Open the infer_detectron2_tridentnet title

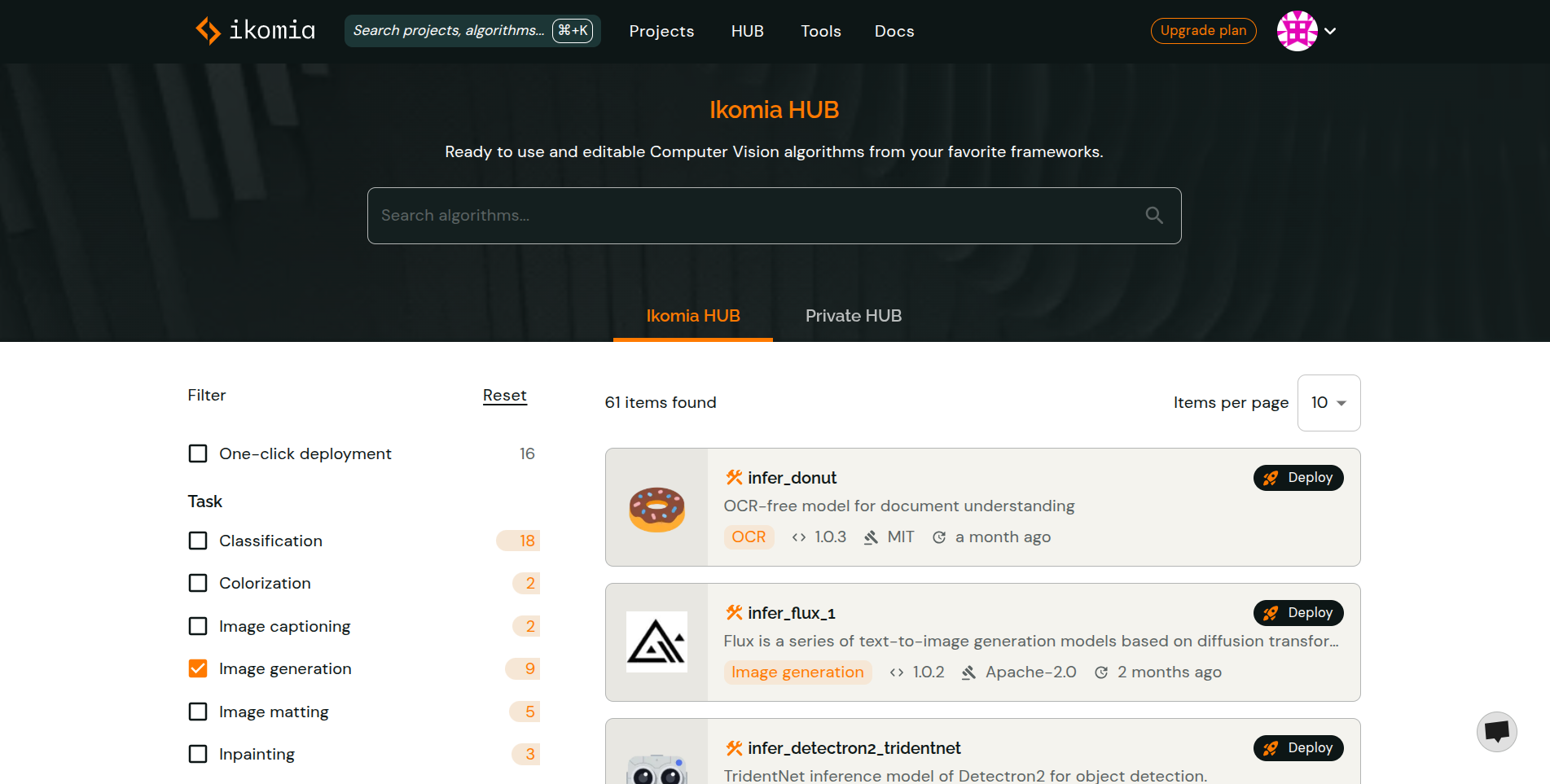point(854,748)
